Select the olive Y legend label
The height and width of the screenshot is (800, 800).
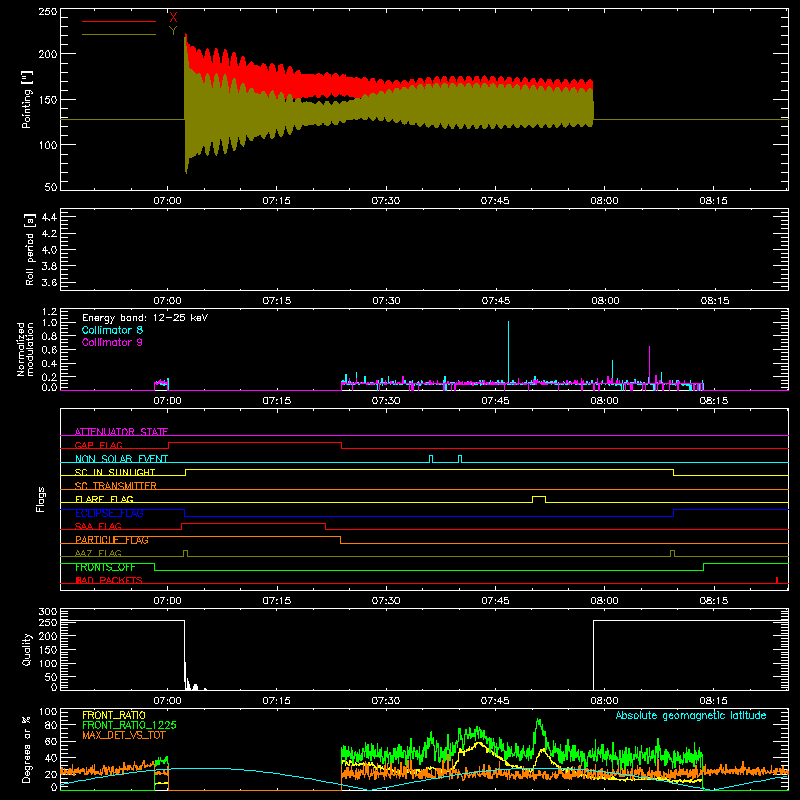coord(173,31)
